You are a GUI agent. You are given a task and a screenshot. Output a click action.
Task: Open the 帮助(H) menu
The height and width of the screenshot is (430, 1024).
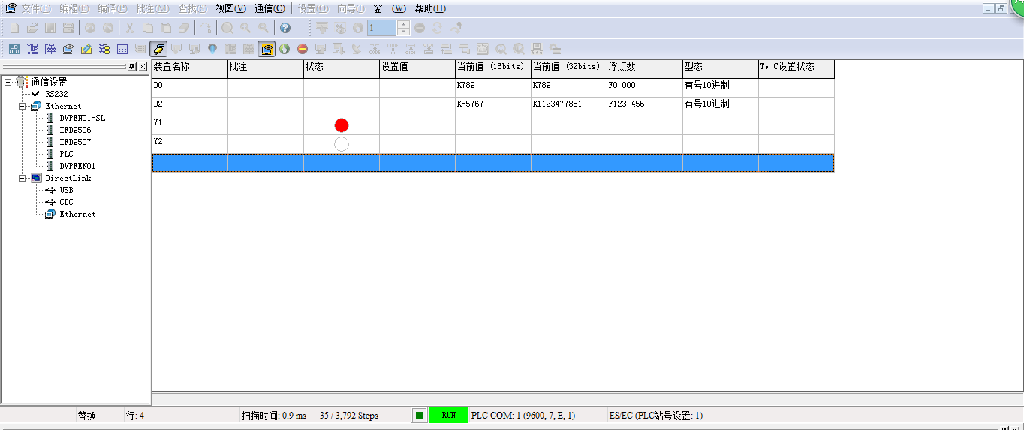point(430,8)
